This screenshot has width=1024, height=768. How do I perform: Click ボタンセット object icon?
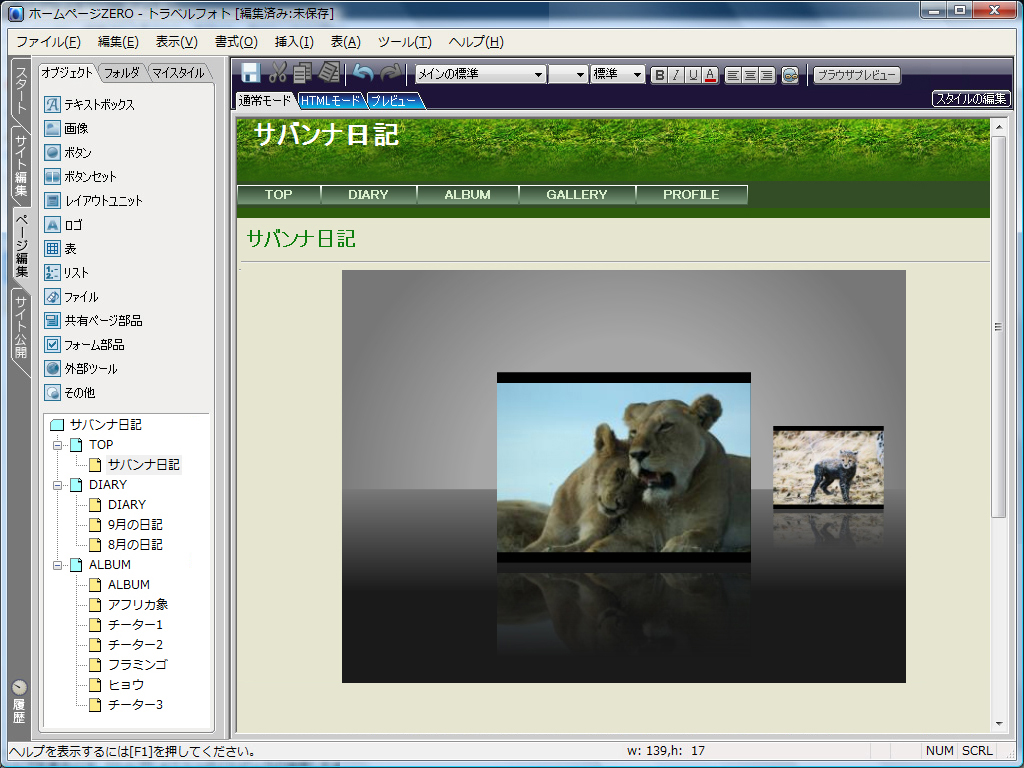(52, 176)
